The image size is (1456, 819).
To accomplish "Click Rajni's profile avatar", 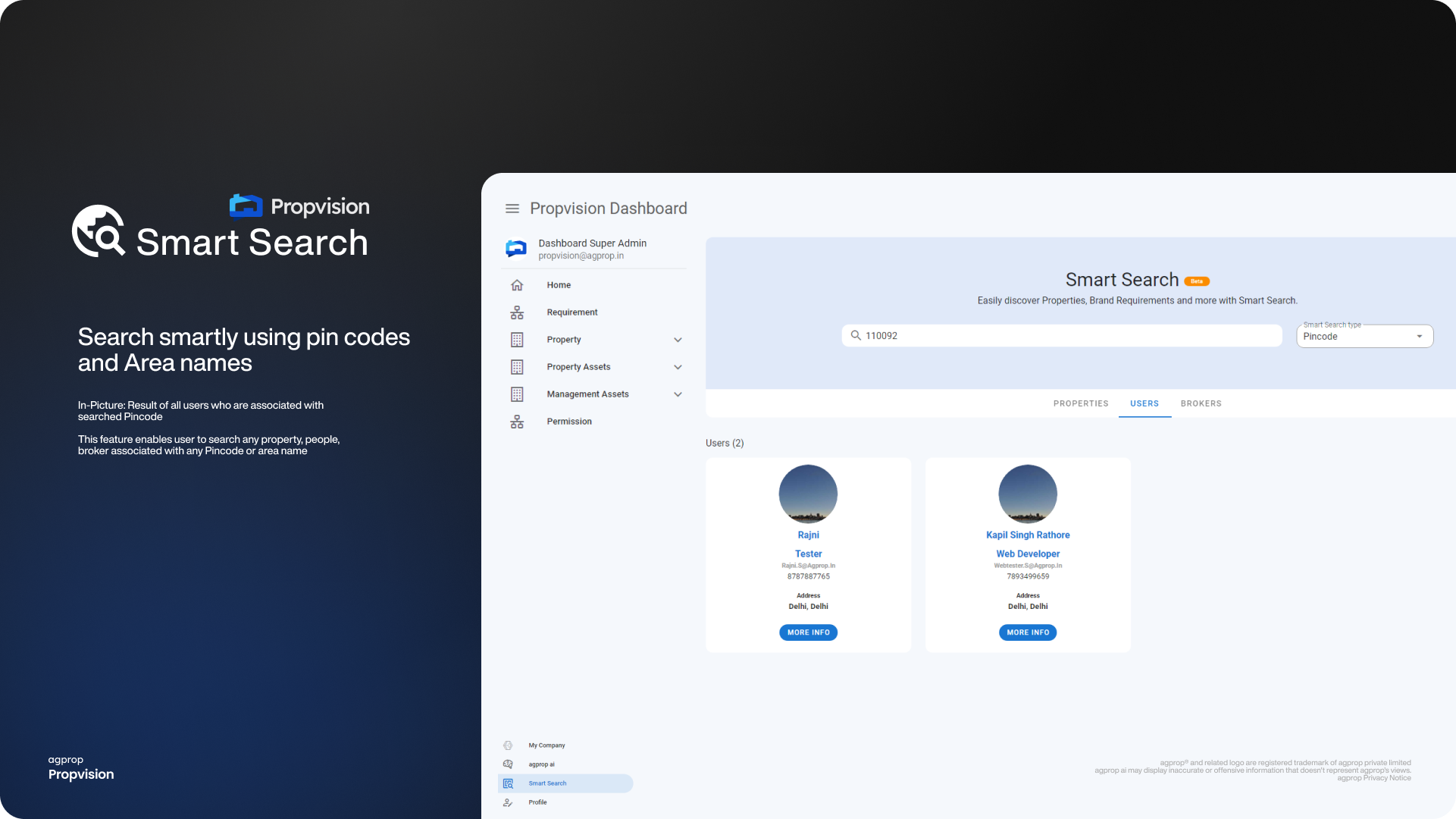I will [808, 494].
